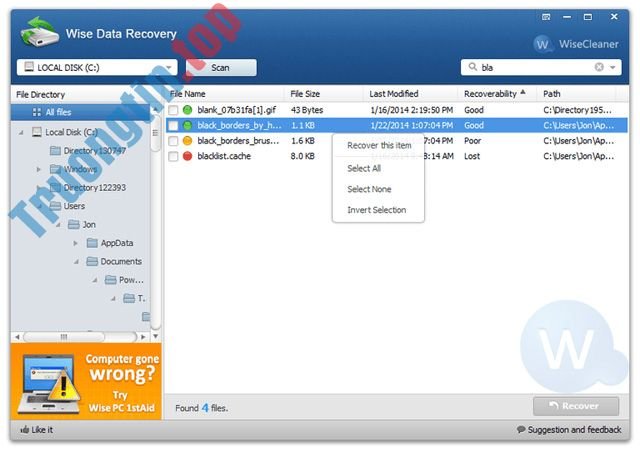Click the magnifier icon in search box
Image resolution: width=640 pixels, height=452 pixels.
(473, 67)
